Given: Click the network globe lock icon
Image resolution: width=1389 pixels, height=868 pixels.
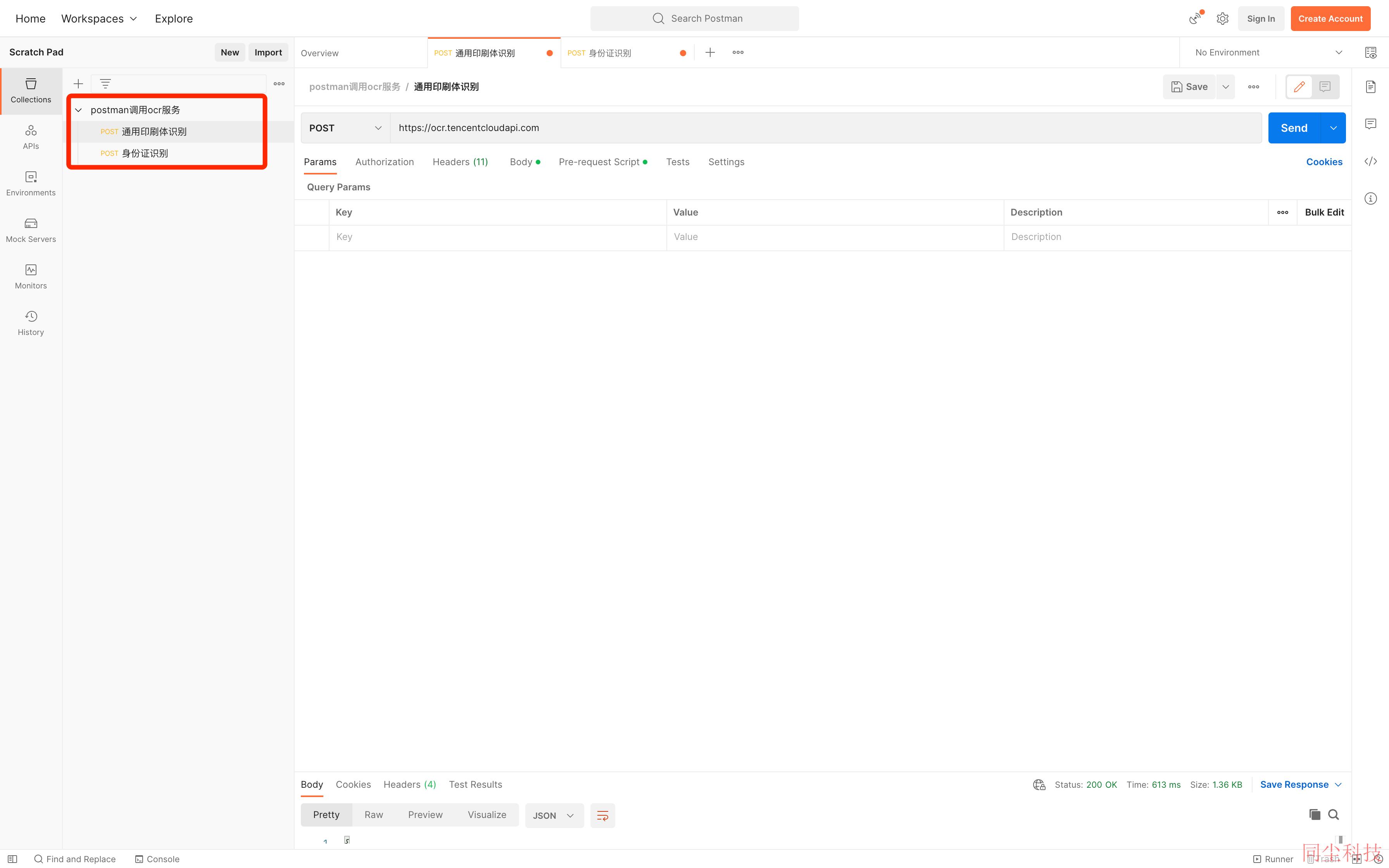Looking at the screenshot, I should pos(1039,785).
